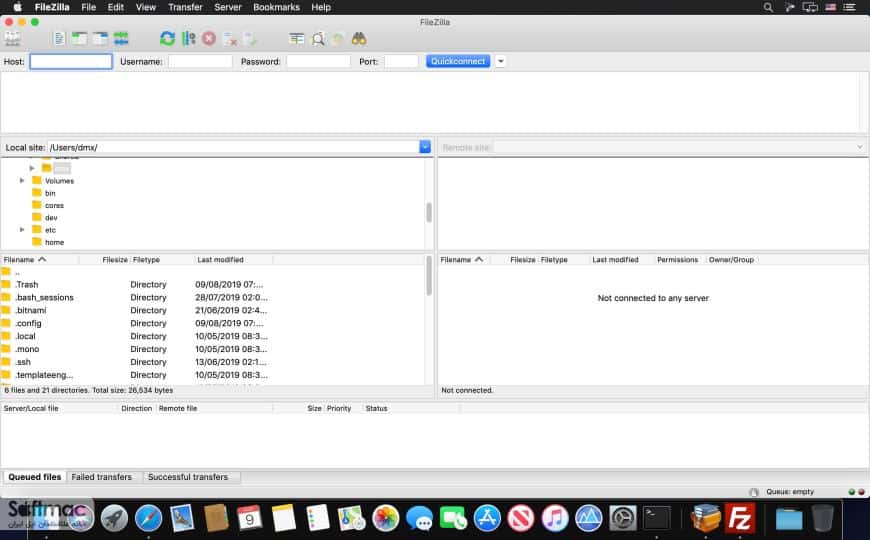Select the .config directory row
Image resolution: width=870 pixels, height=540 pixels.
[214, 323]
